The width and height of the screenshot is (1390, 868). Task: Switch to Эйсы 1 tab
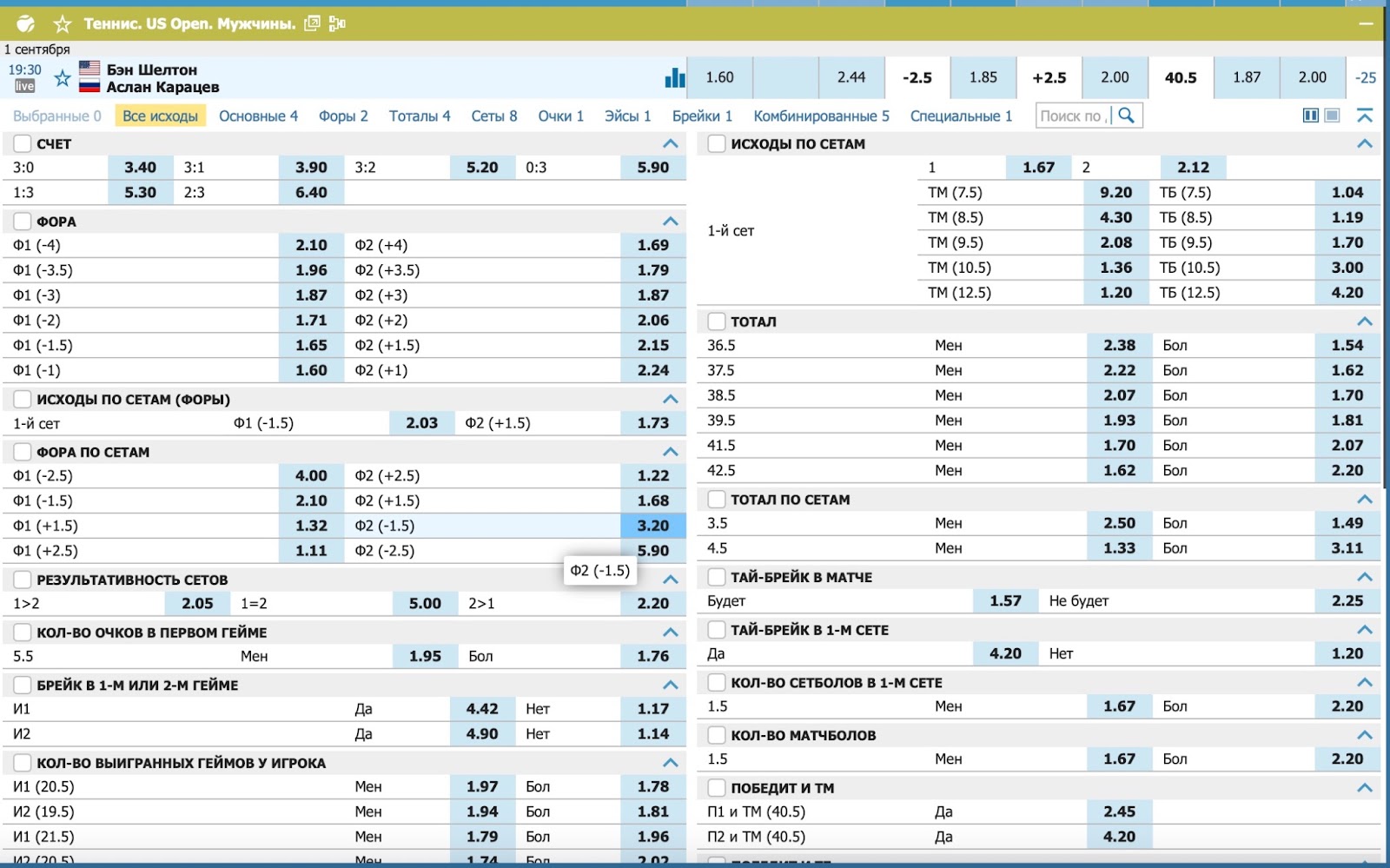pos(627,116)
